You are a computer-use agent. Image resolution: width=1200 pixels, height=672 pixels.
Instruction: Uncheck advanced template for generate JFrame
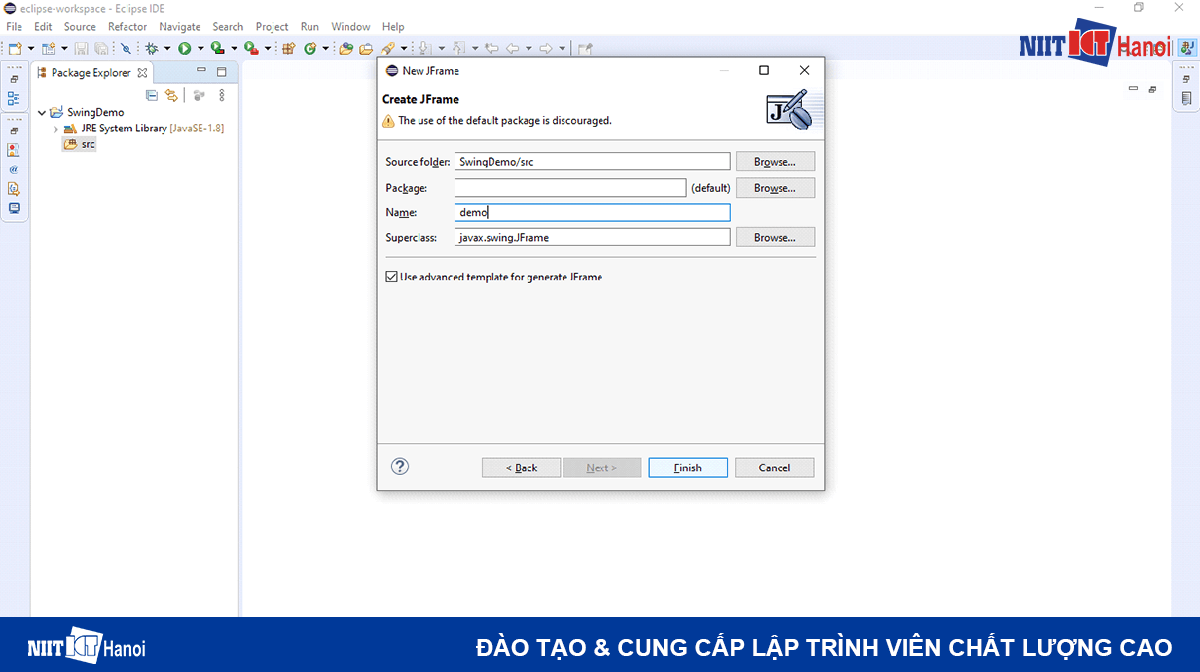pyautogui.click(x=391, y=277)
